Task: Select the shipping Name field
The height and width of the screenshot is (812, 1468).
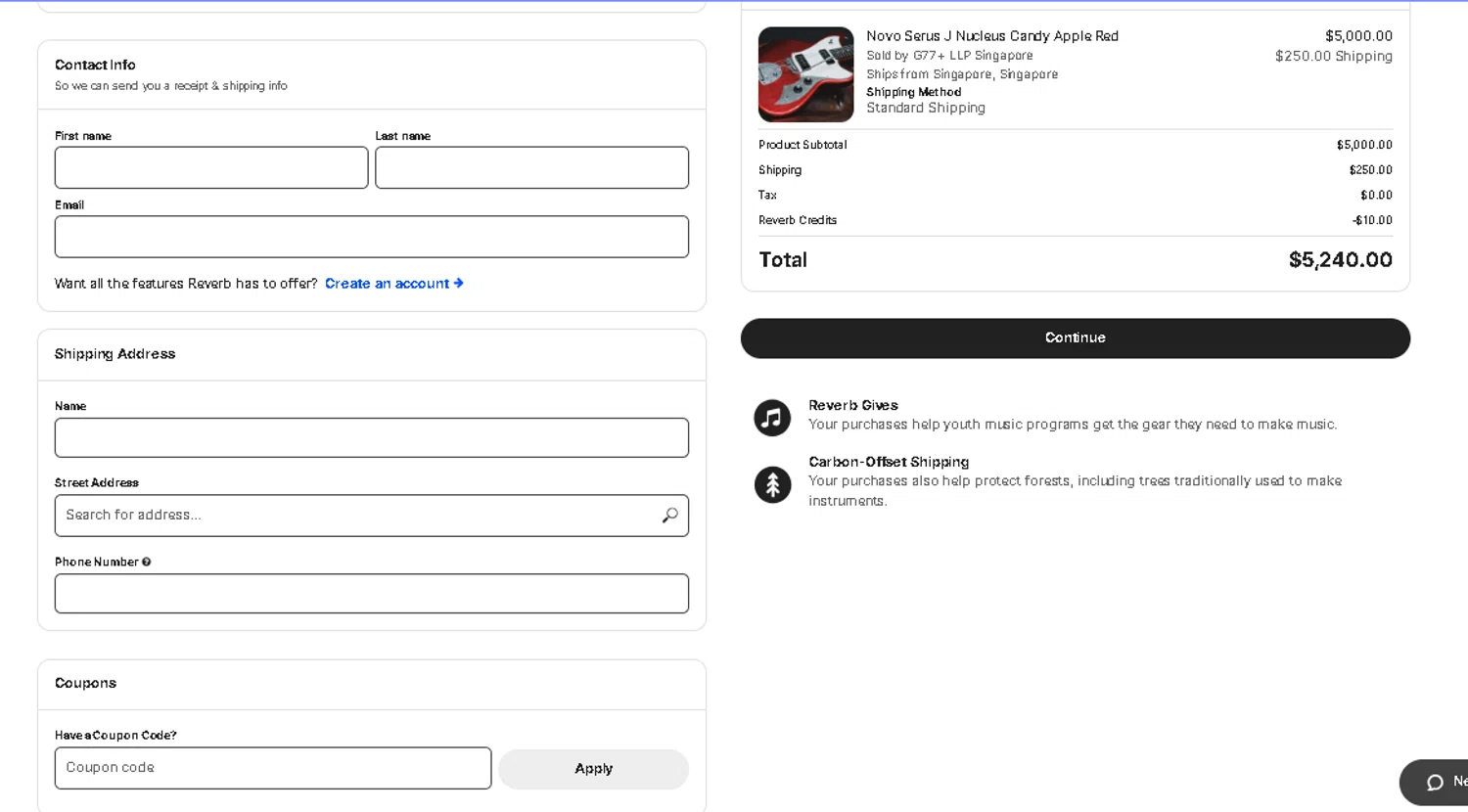Action: 372,437
